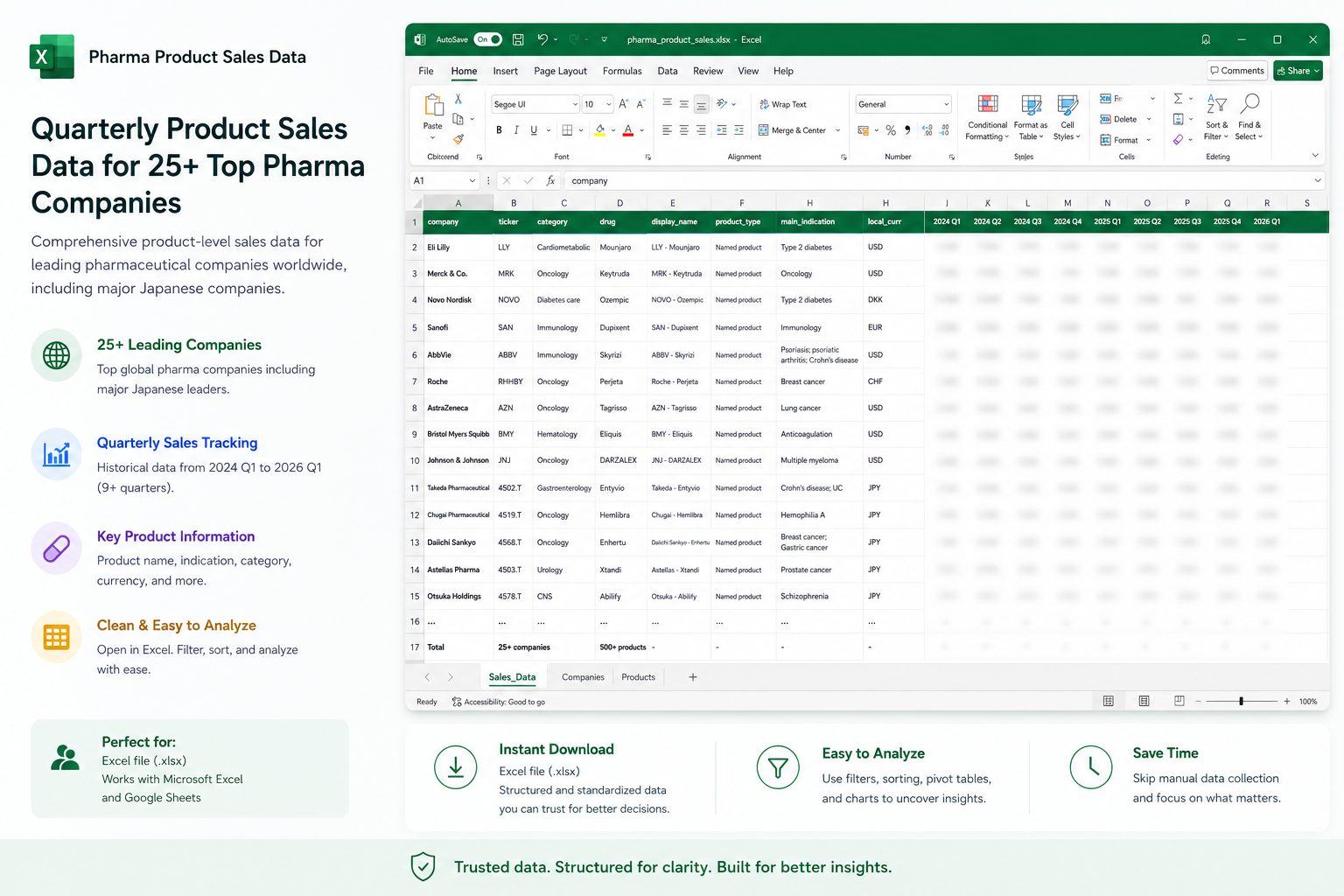Toggle Wrap Text
This screenshot has height=896, width=1344.
pyautogui.click(x=783, y=104)
